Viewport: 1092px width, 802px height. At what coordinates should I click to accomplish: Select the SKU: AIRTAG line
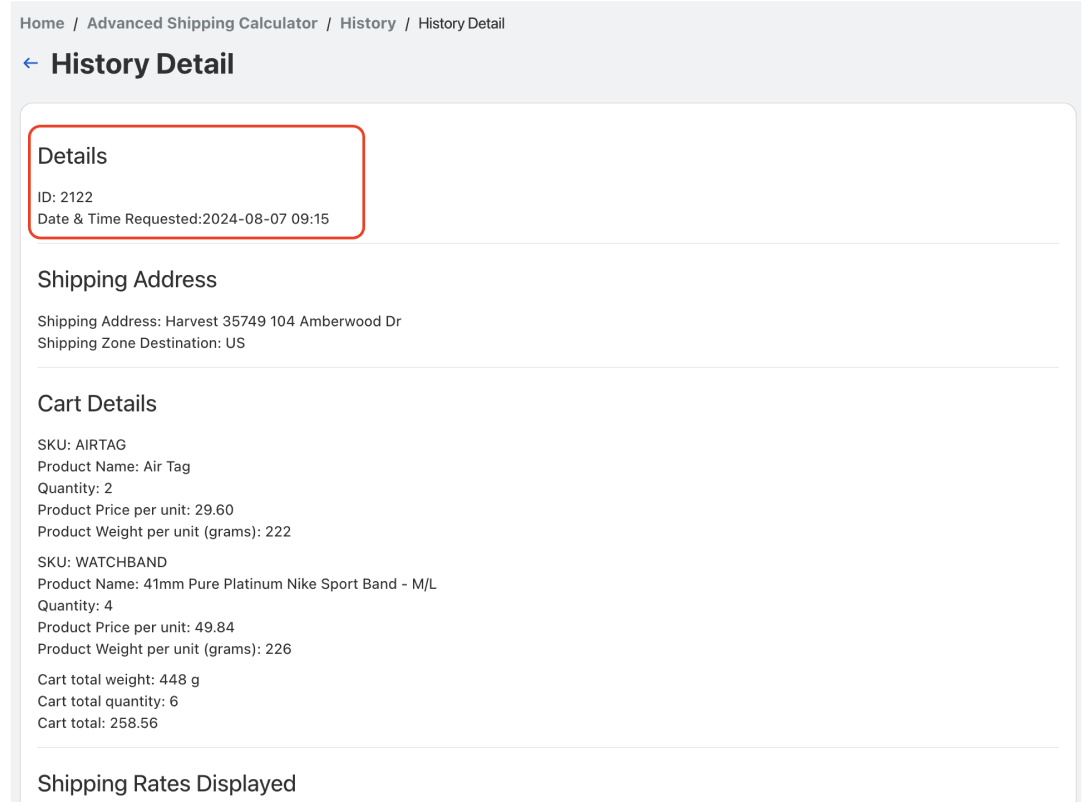[x=82, y=444]
